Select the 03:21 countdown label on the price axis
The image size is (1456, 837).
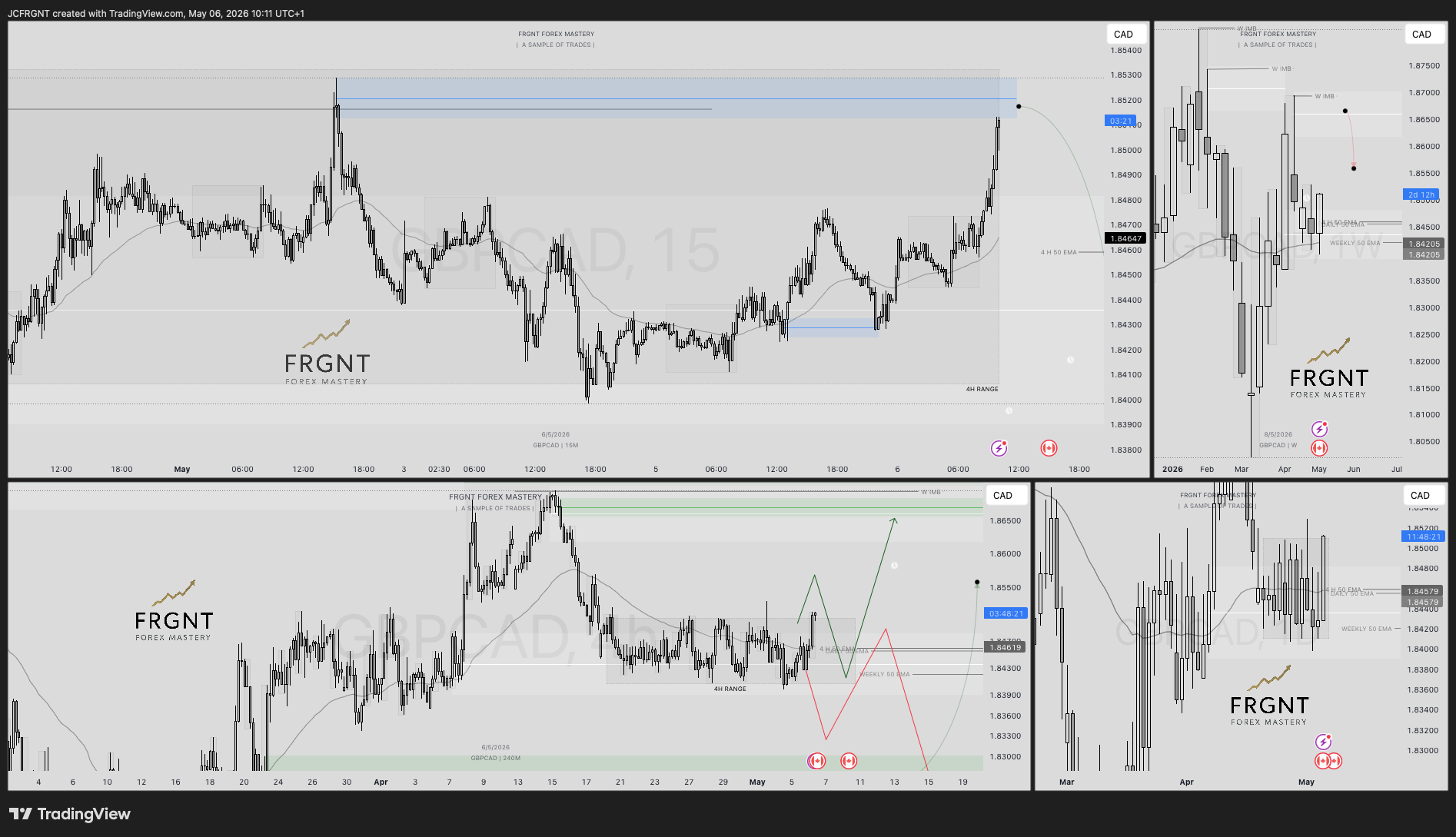pos(1120,121)
